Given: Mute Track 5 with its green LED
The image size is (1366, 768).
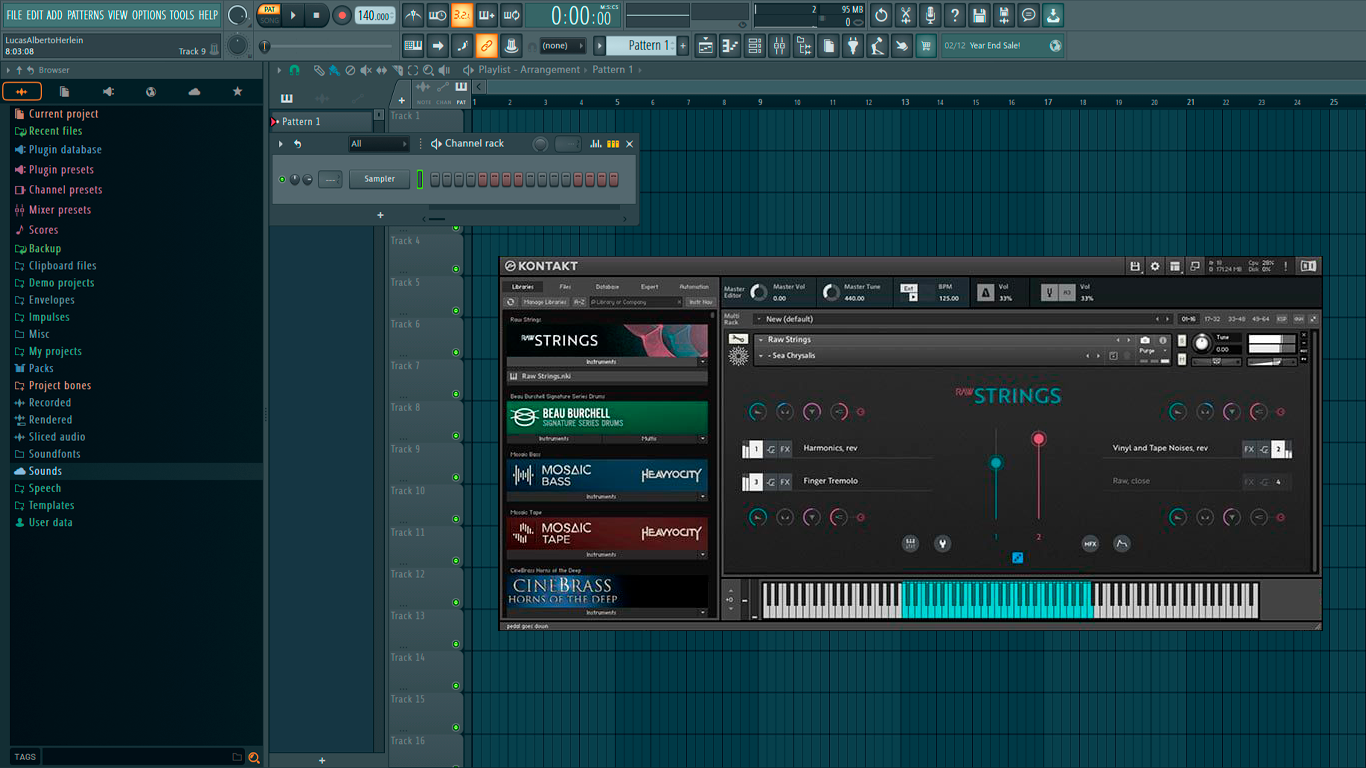Looking at the screenshot, I should 456,311.
